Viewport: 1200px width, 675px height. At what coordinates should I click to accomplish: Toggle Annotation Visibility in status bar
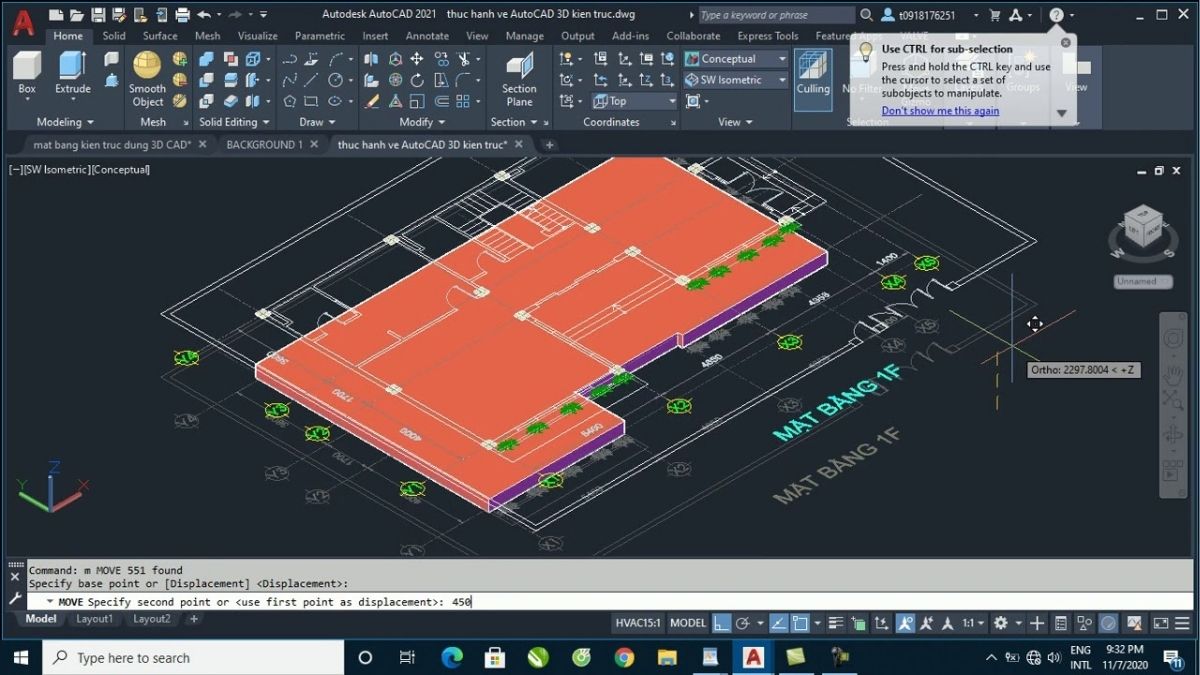pos(905,623)
